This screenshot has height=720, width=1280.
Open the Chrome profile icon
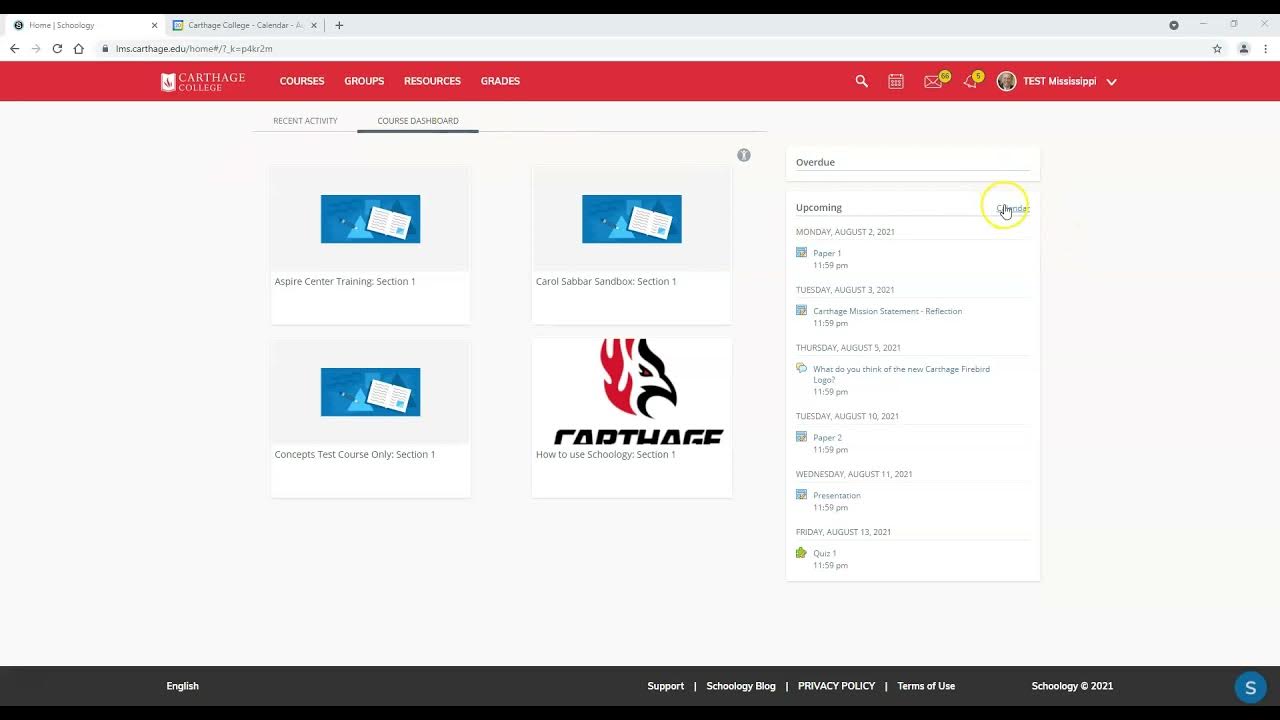[1244, 48]
